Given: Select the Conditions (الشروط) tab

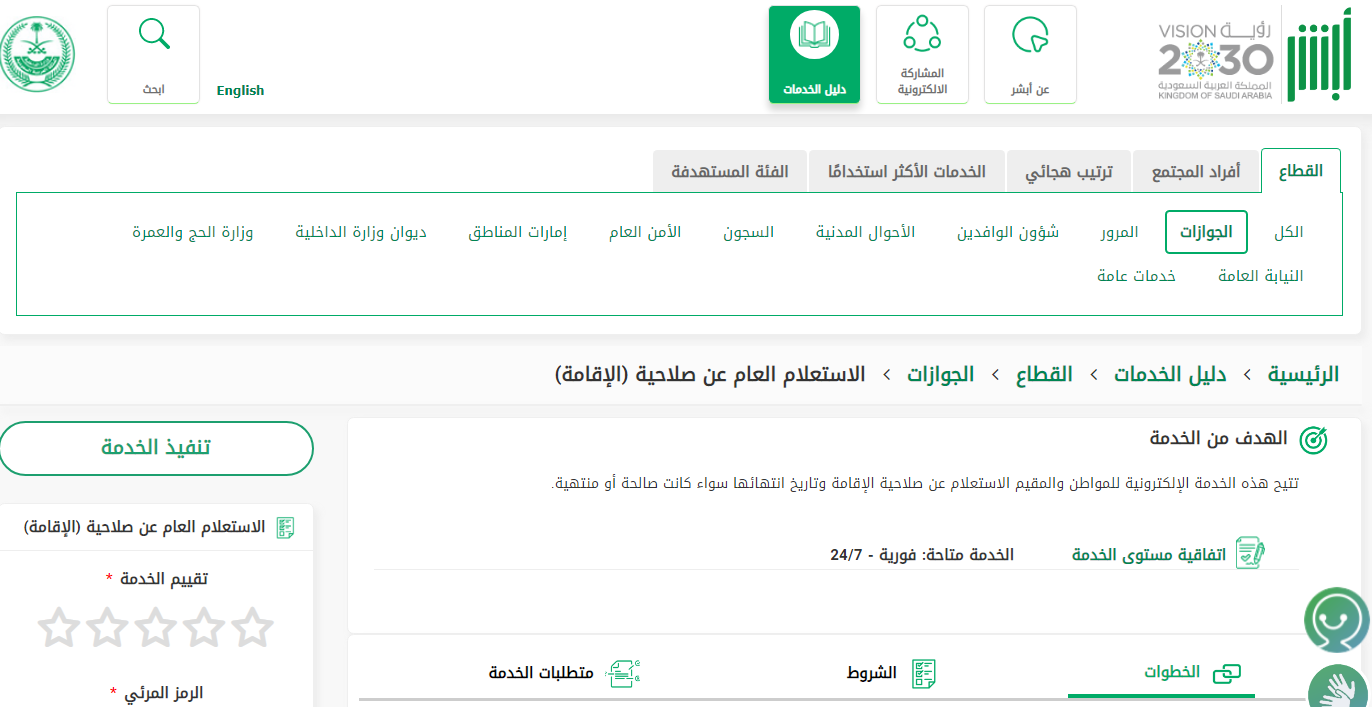Looking at the screenshot, I should [x=890, y=673].
